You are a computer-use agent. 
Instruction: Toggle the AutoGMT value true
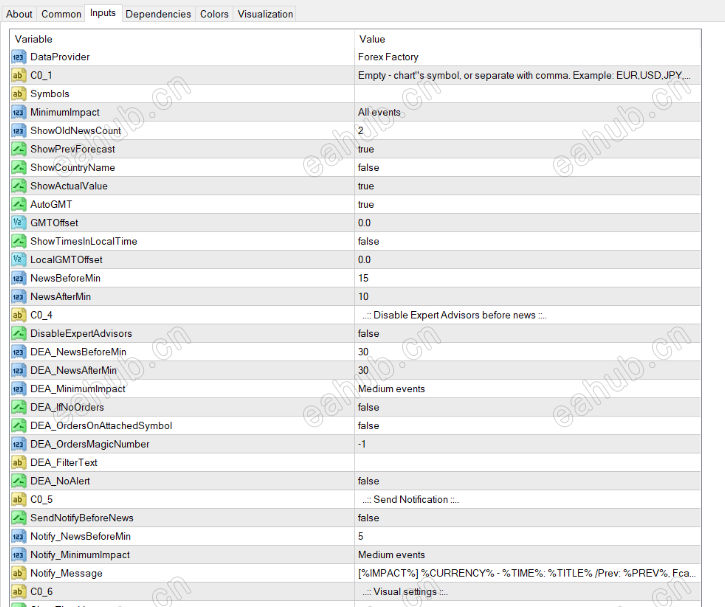(366, 204)
